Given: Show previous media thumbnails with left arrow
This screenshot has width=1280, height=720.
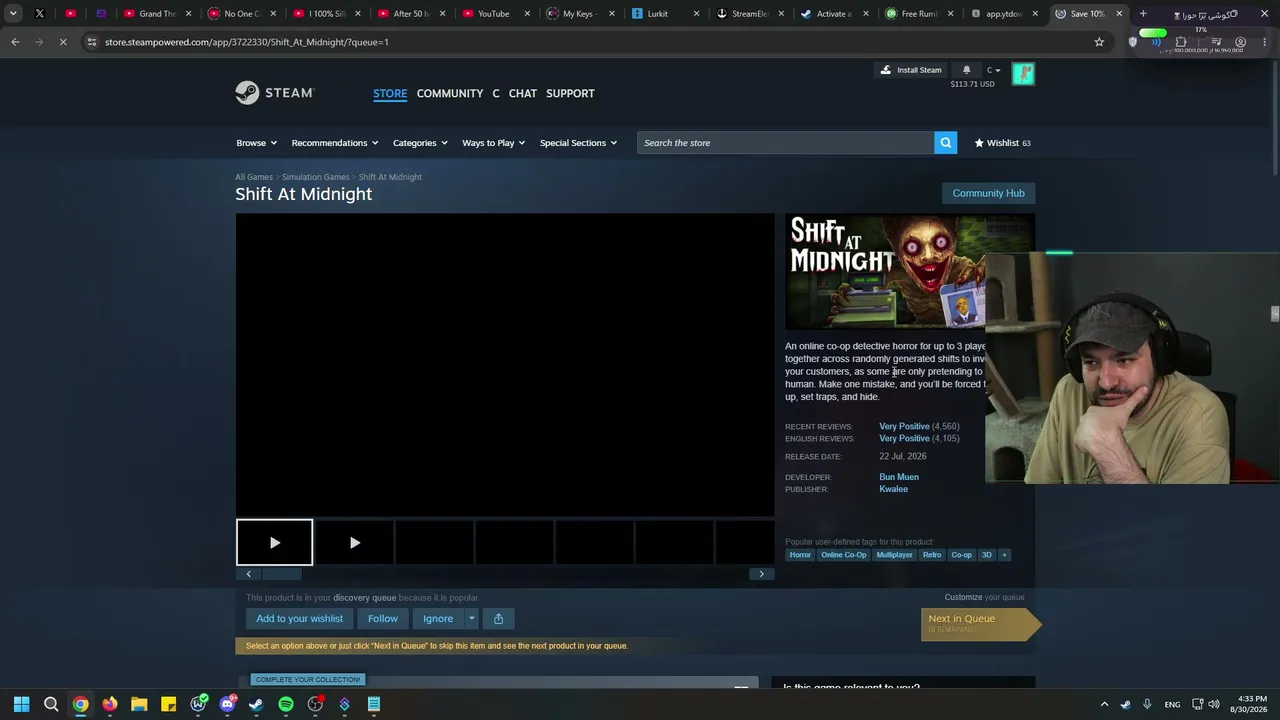Looking at the screenshot, I should coord(248,574).
